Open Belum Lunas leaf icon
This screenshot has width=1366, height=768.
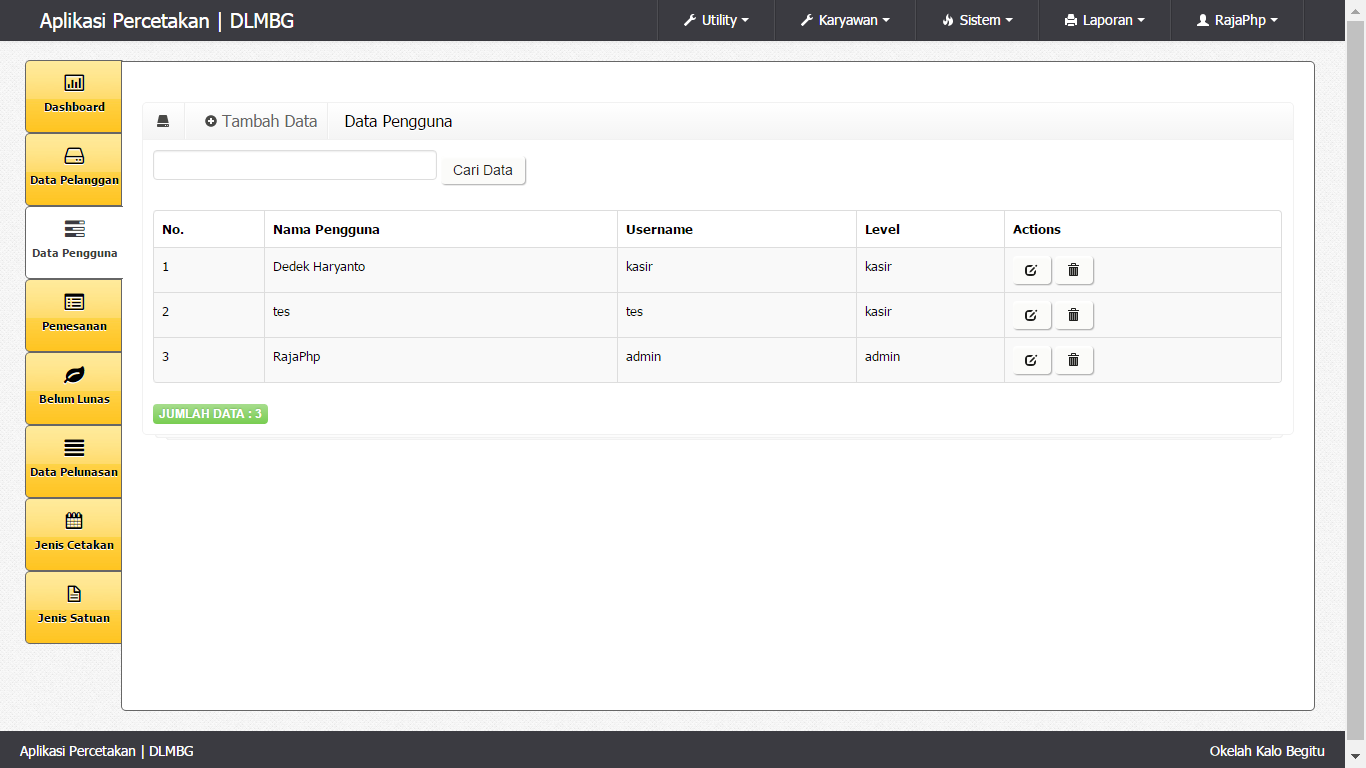(x=74, y=375)
